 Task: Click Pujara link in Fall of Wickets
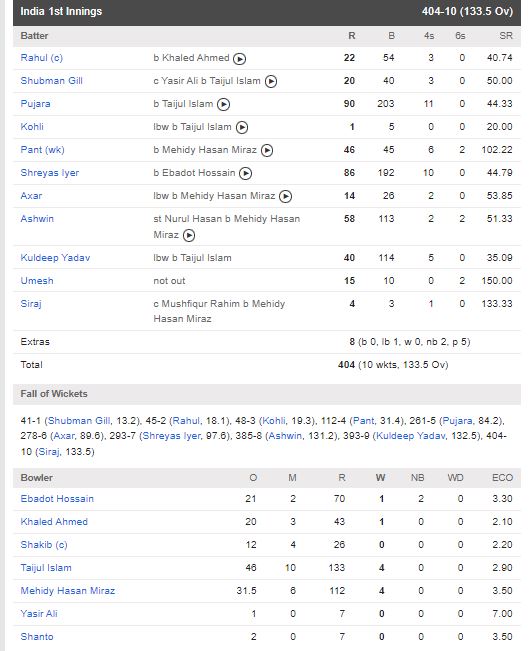tap(457, 421)
